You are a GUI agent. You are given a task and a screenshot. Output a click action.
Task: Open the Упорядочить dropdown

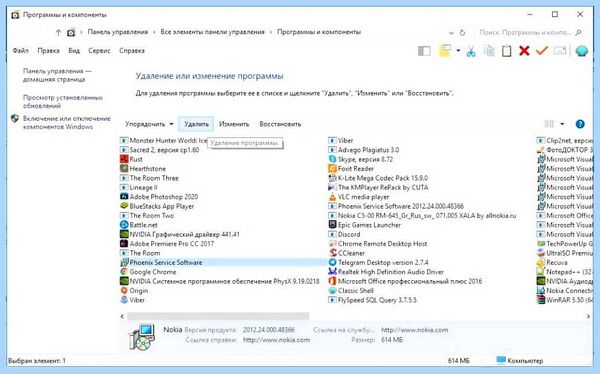click(x=149, y=124)
